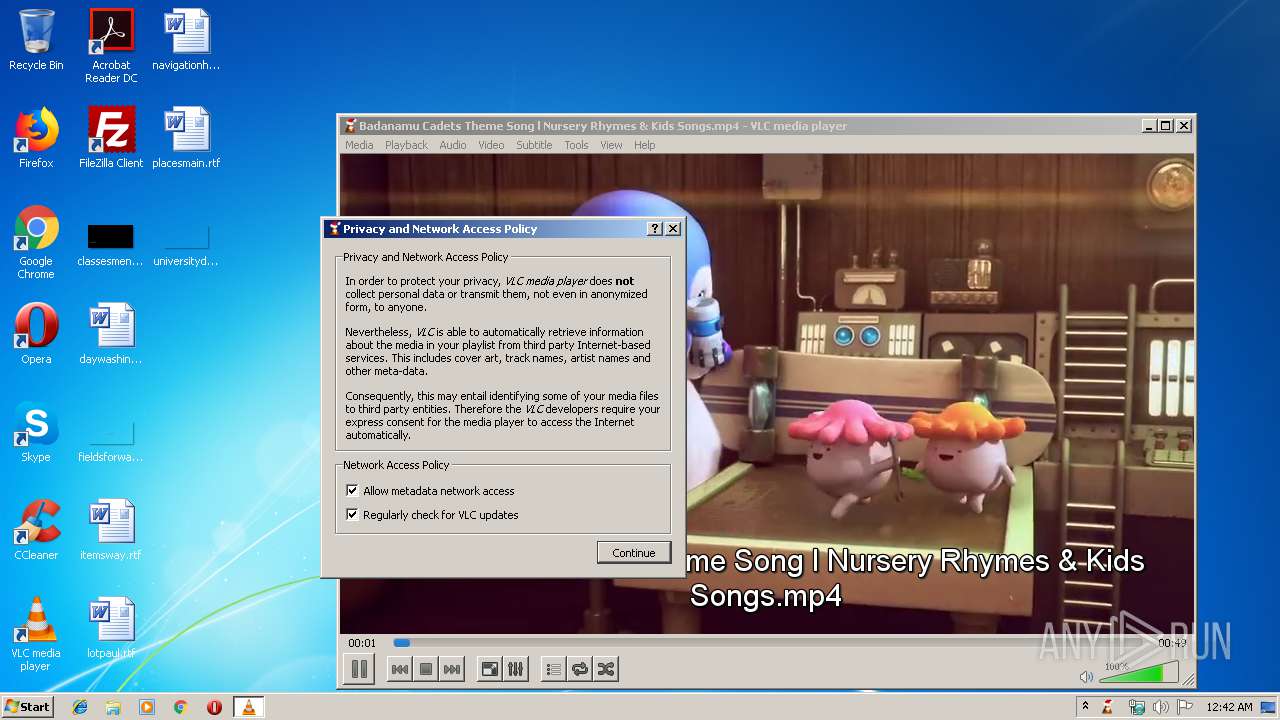Close the Privacy and Network Access dialog

[x=673, y=229]
